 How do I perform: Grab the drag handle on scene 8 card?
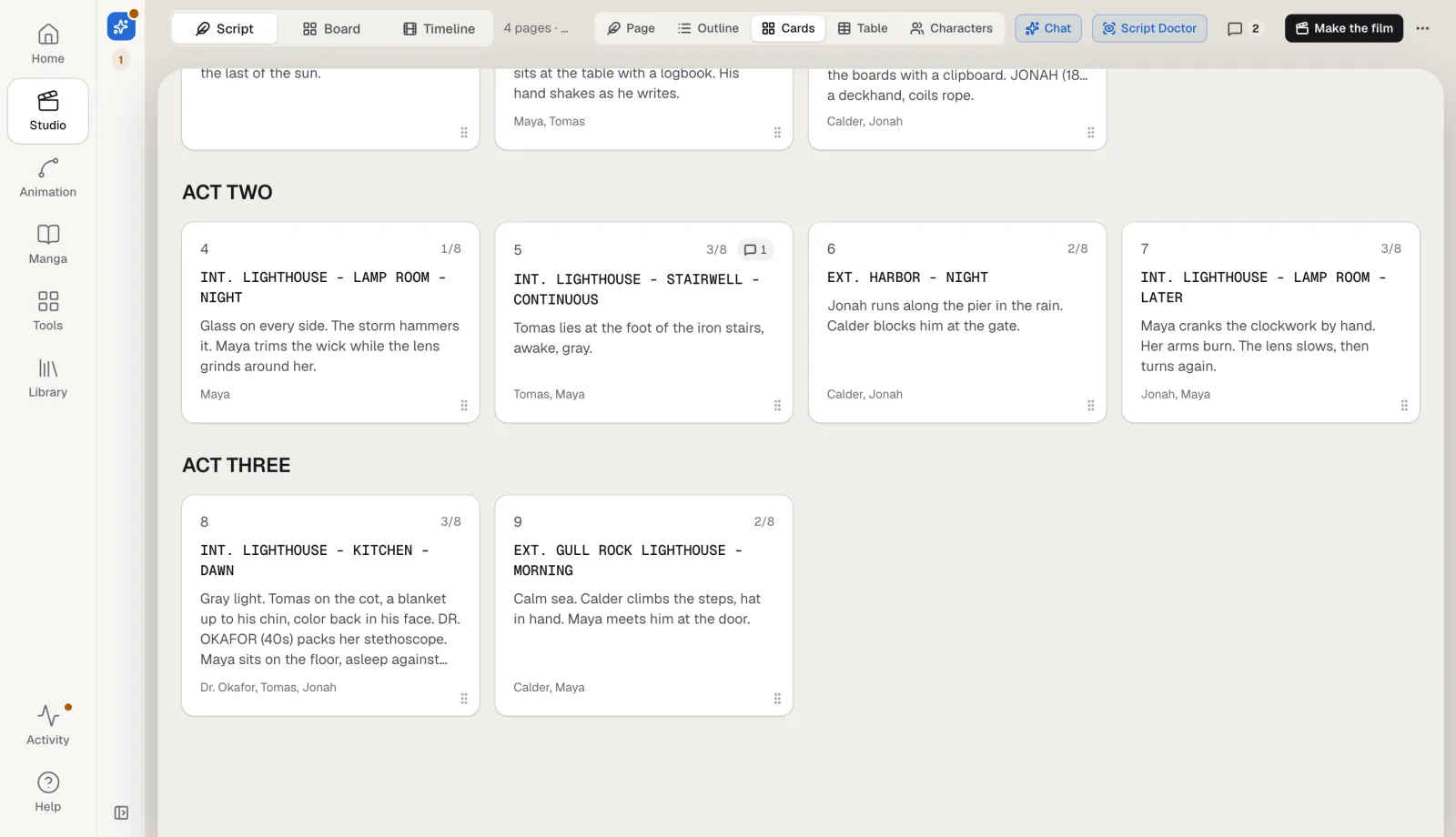tap(464, 699)
